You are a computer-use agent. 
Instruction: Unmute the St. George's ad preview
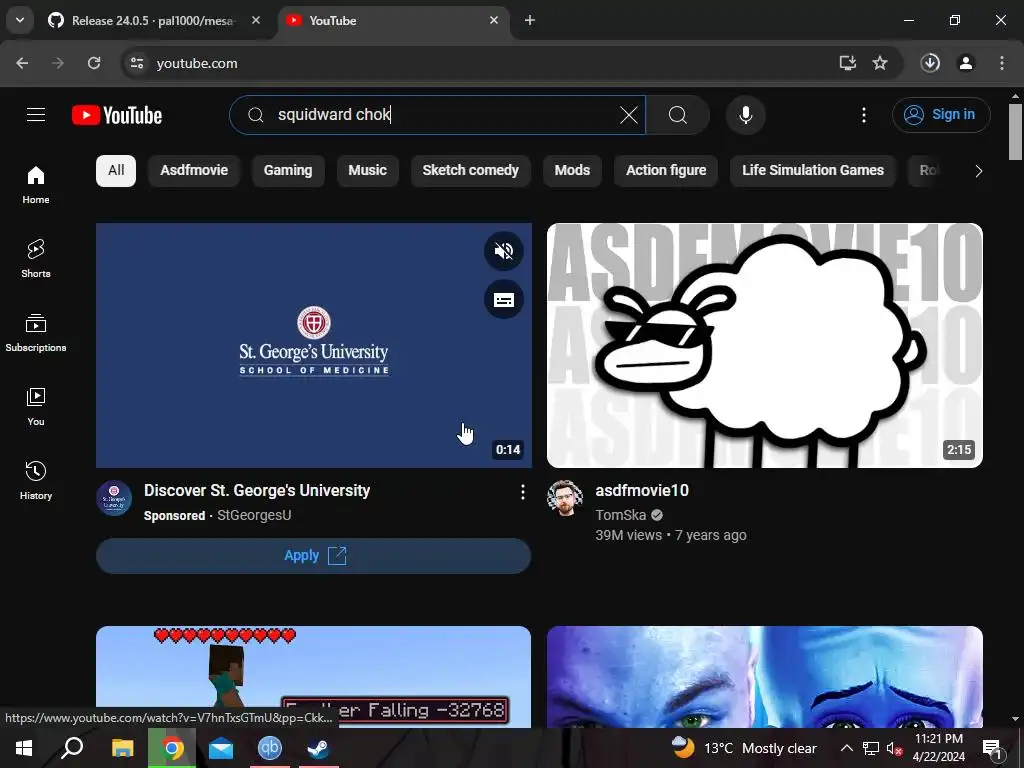tap(504, 251)
